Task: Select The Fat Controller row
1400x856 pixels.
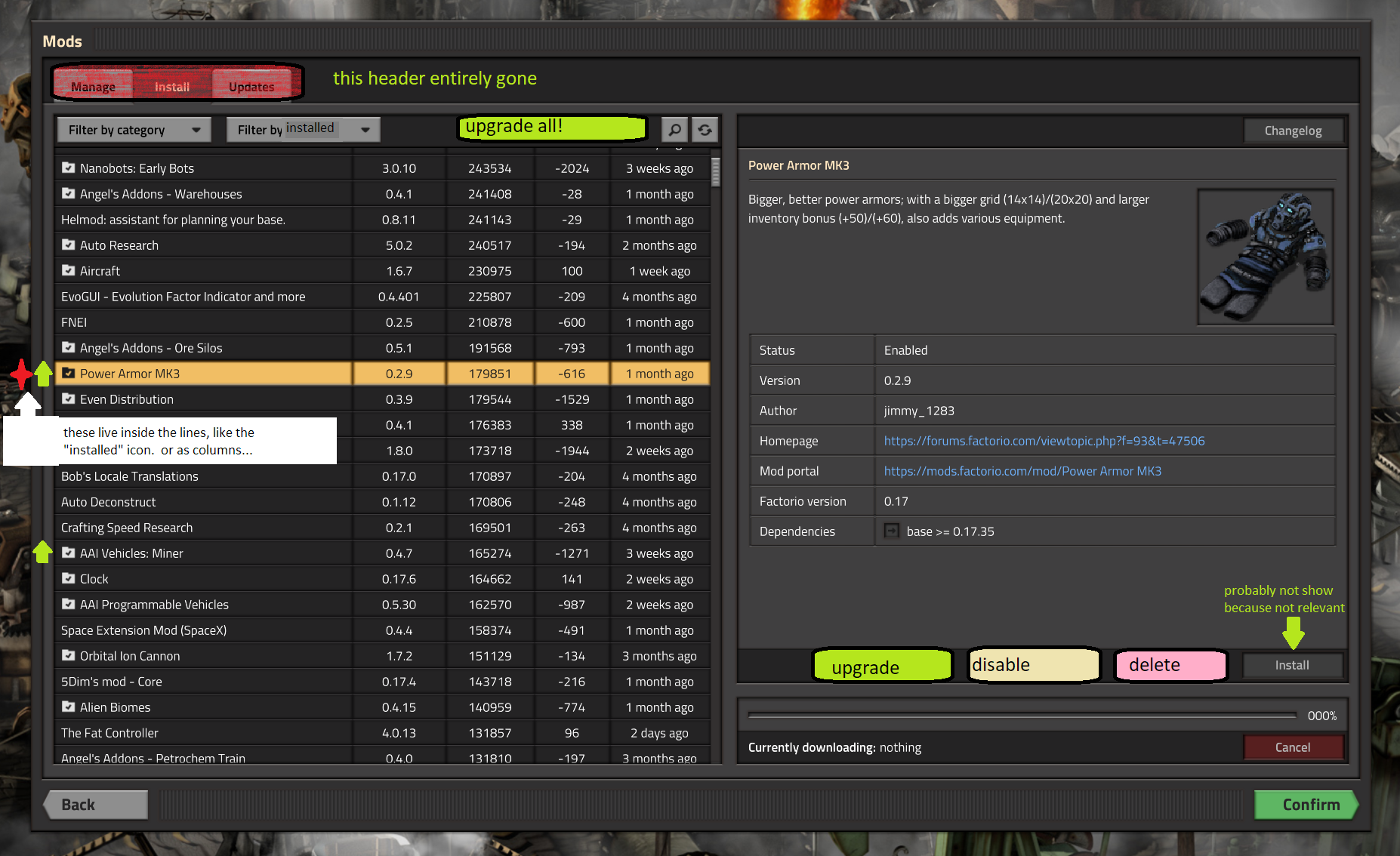Action: click(x=383, y=733)
